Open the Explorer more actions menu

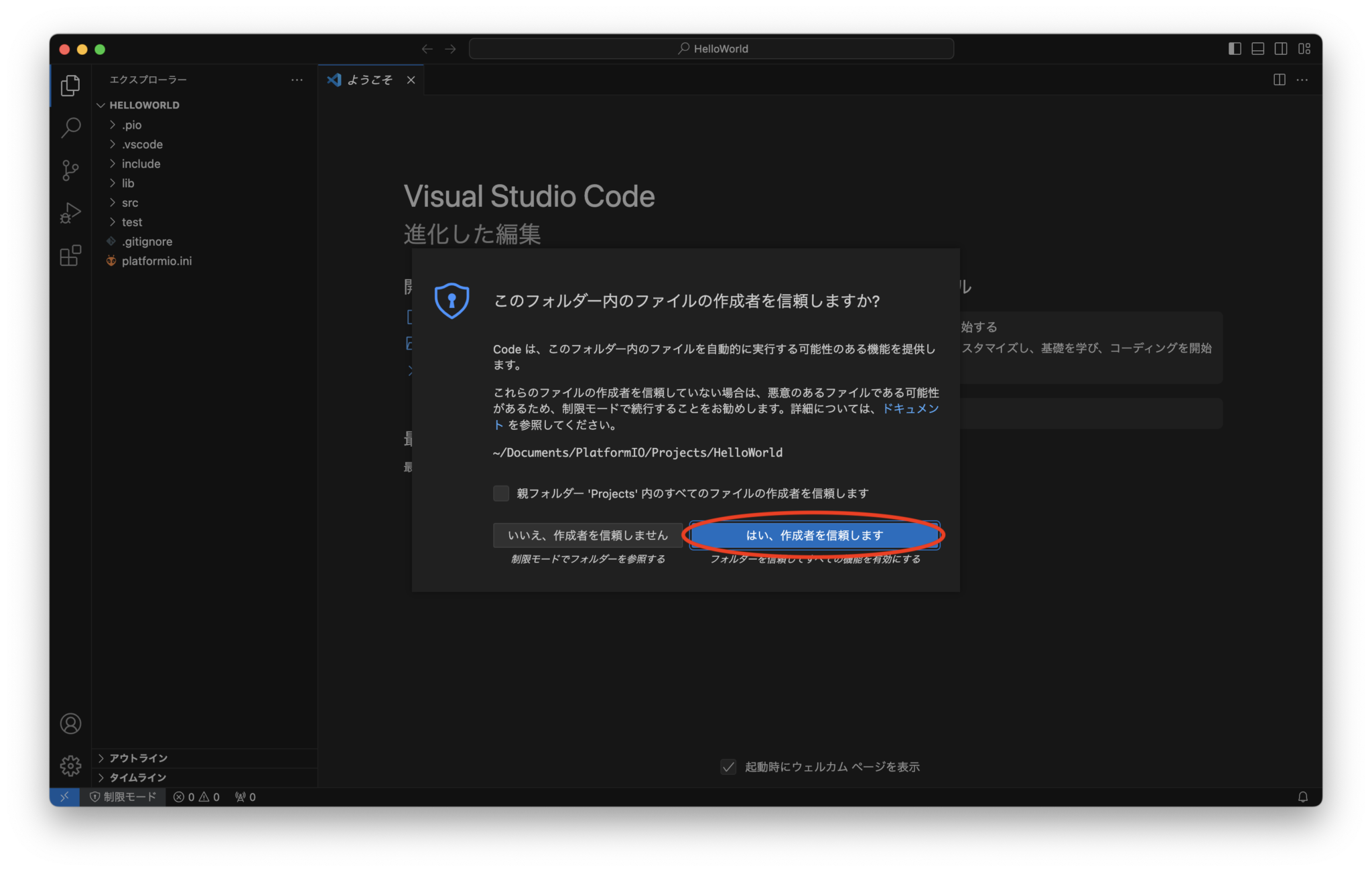pyautogui.click(x=297, y=80)
